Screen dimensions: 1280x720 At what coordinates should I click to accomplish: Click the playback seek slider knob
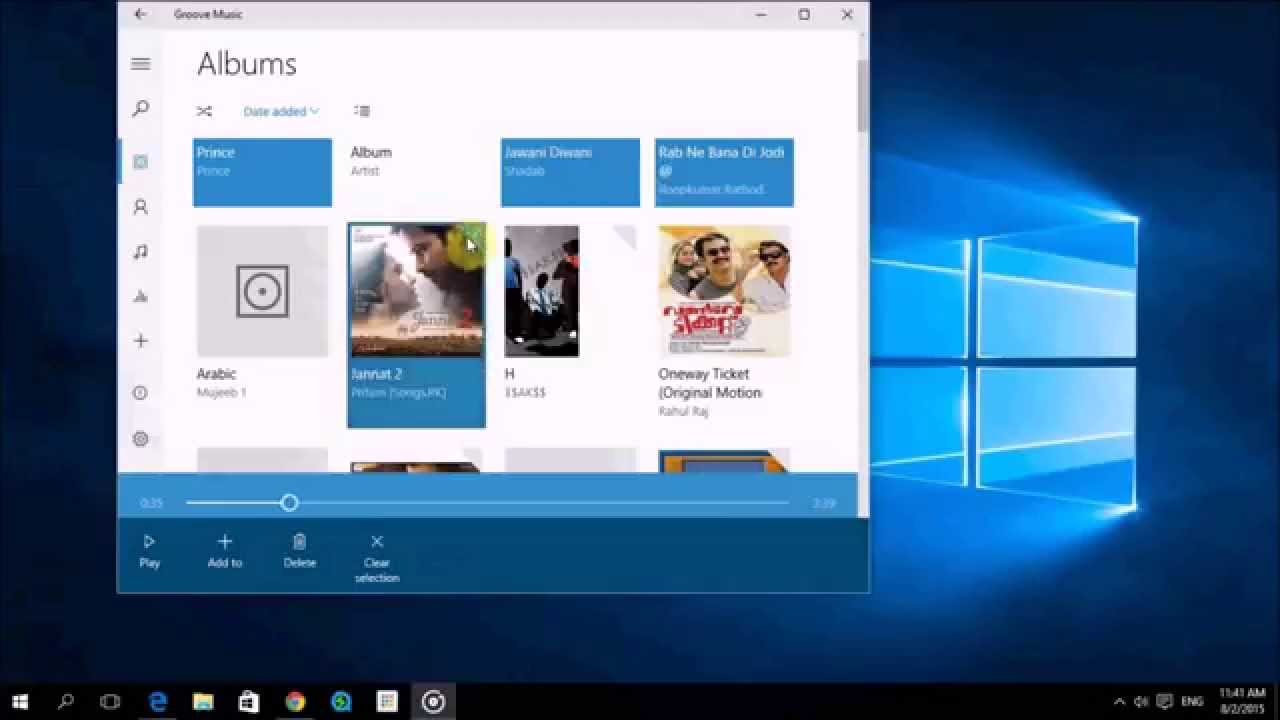coord(289,503)
